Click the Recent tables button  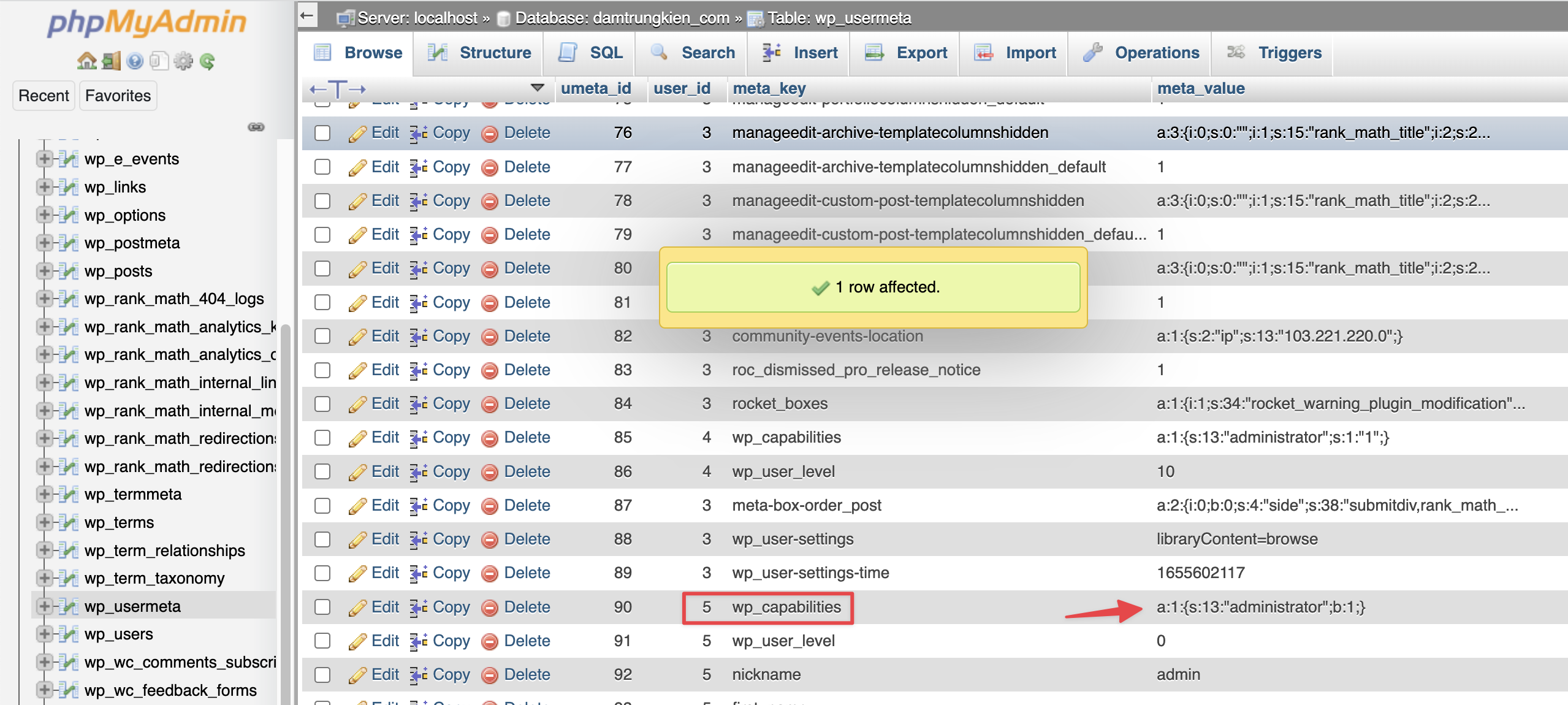tap(44, 96)
